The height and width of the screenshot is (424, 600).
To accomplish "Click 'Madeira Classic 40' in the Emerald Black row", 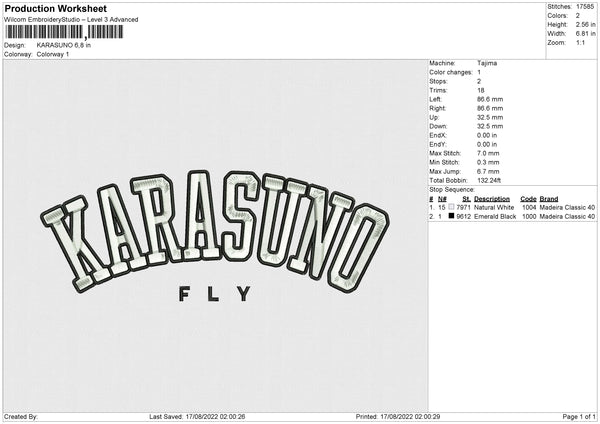I will [x=567, y=217].
